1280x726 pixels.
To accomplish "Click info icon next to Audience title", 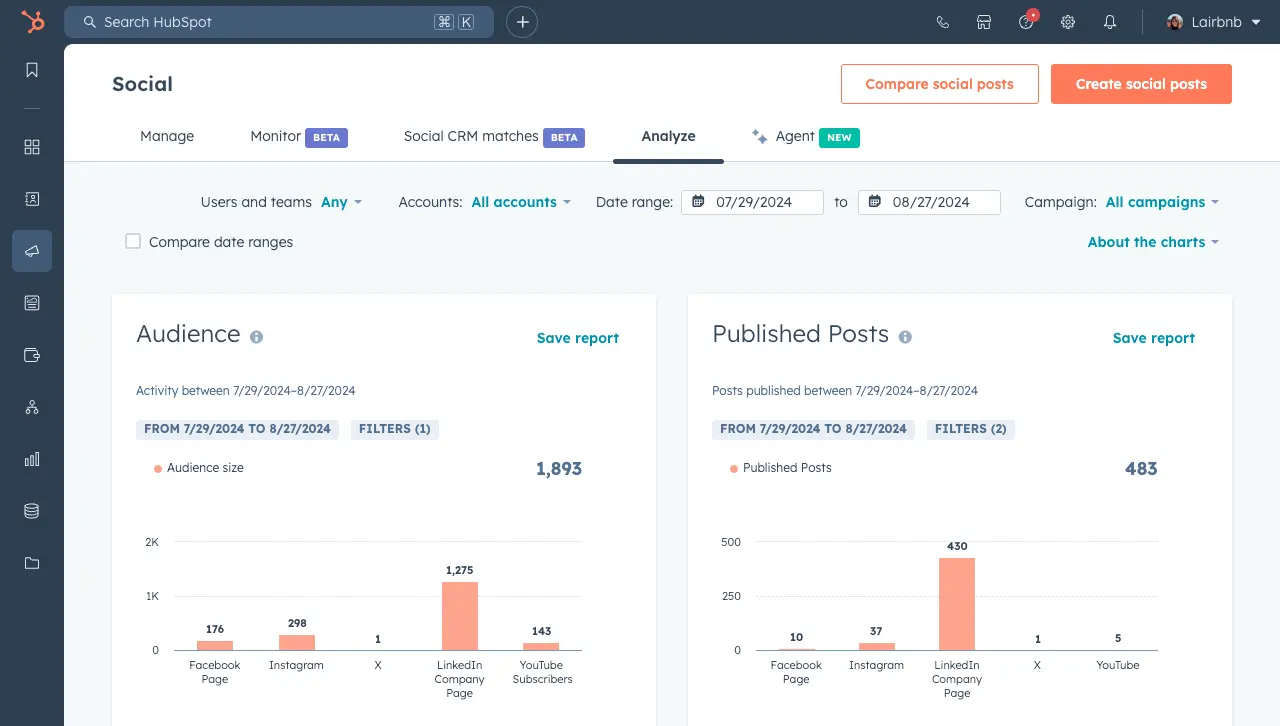I will pyautogui.click(x=256, y=337).
